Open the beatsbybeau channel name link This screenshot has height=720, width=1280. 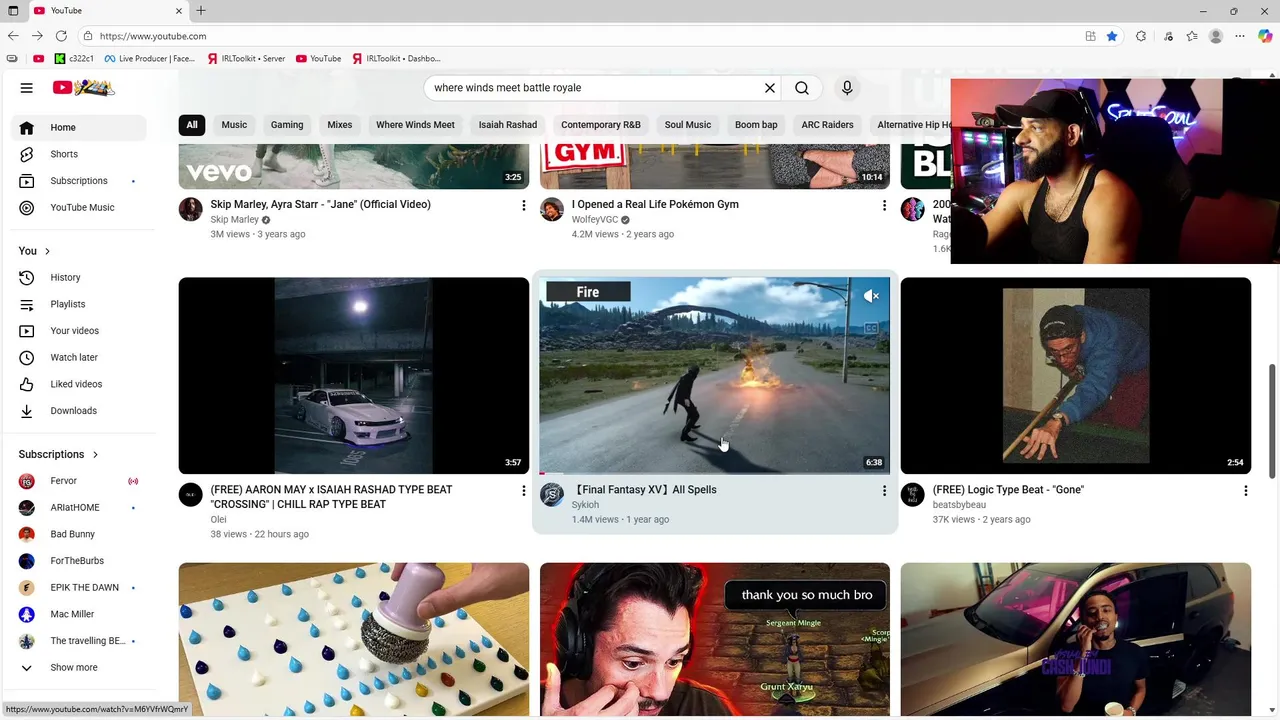959,505
